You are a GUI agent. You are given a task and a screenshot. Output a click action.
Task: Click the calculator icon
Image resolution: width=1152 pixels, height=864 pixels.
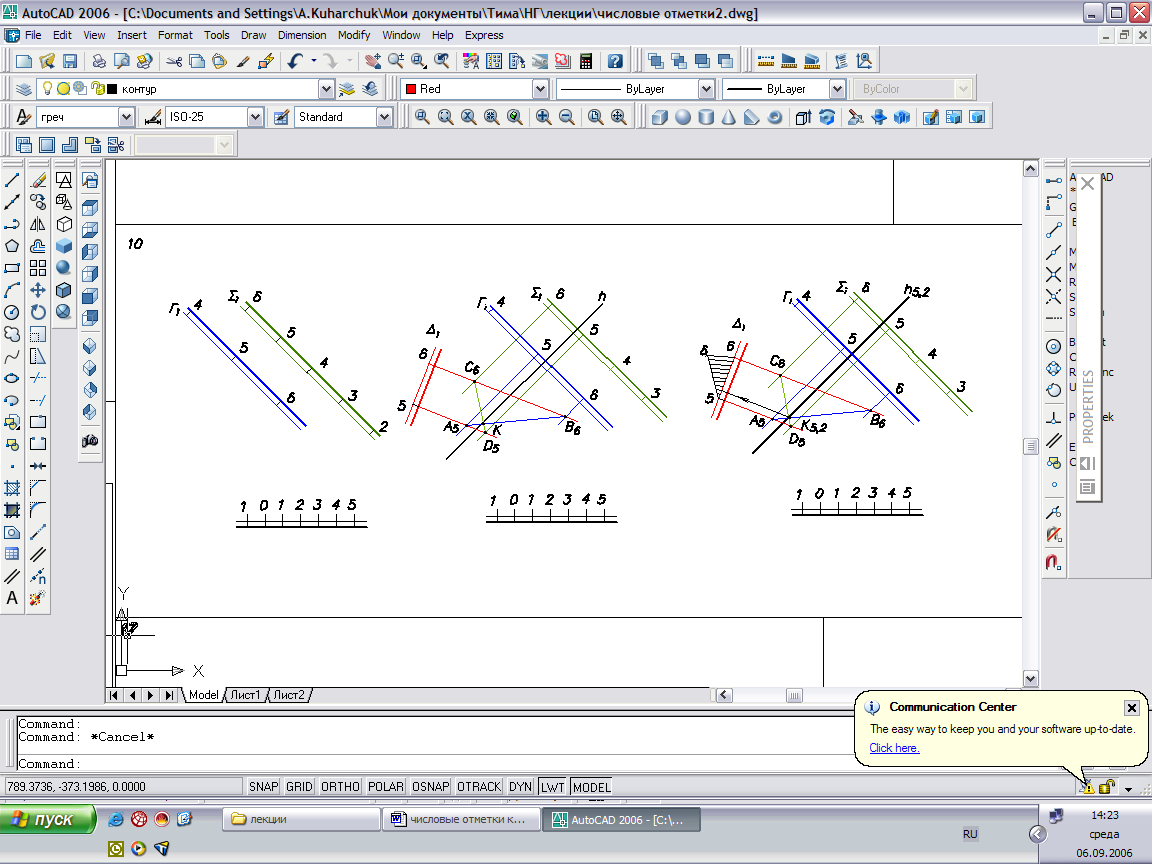pos(586,61)
